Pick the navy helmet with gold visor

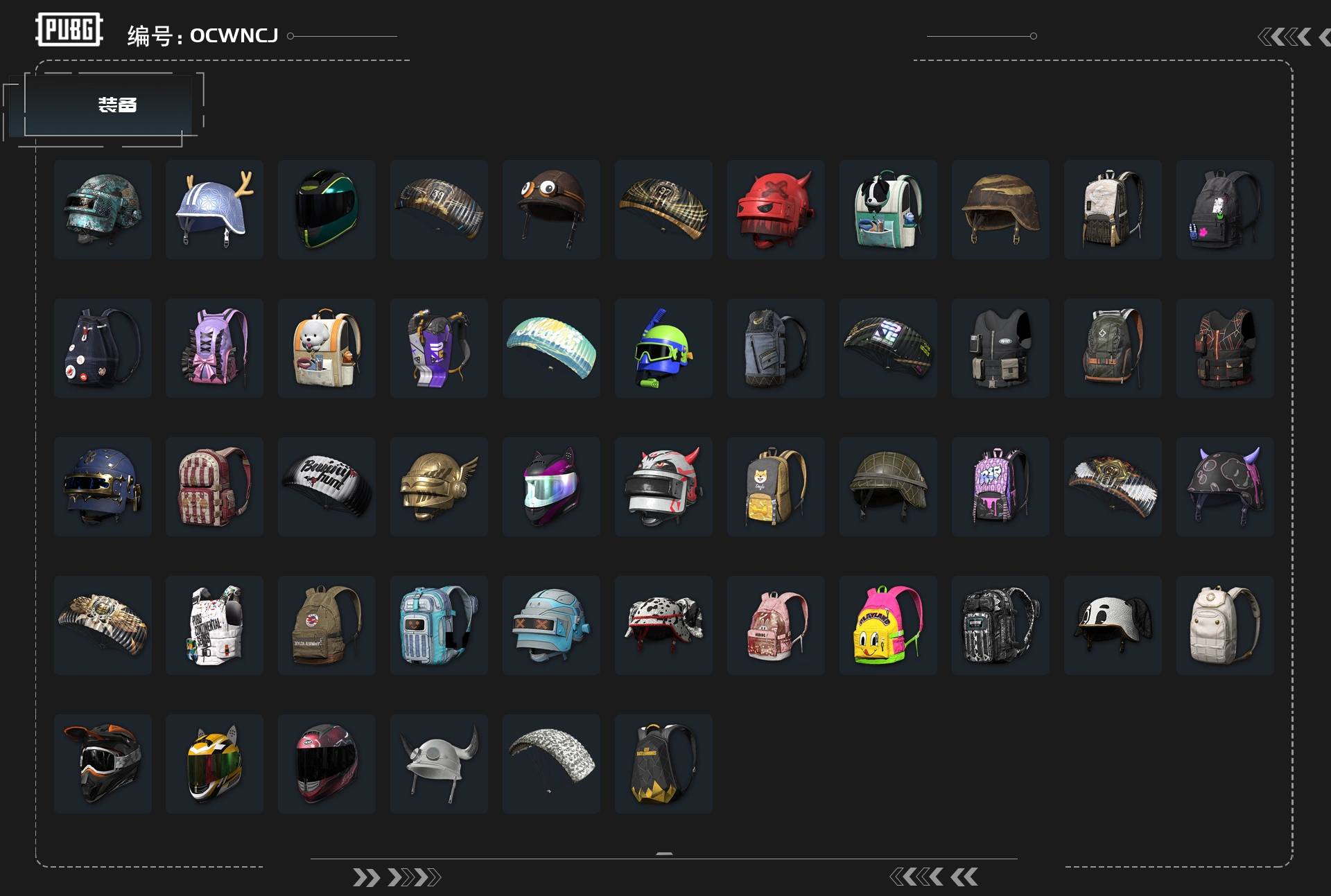pos(103,486)
